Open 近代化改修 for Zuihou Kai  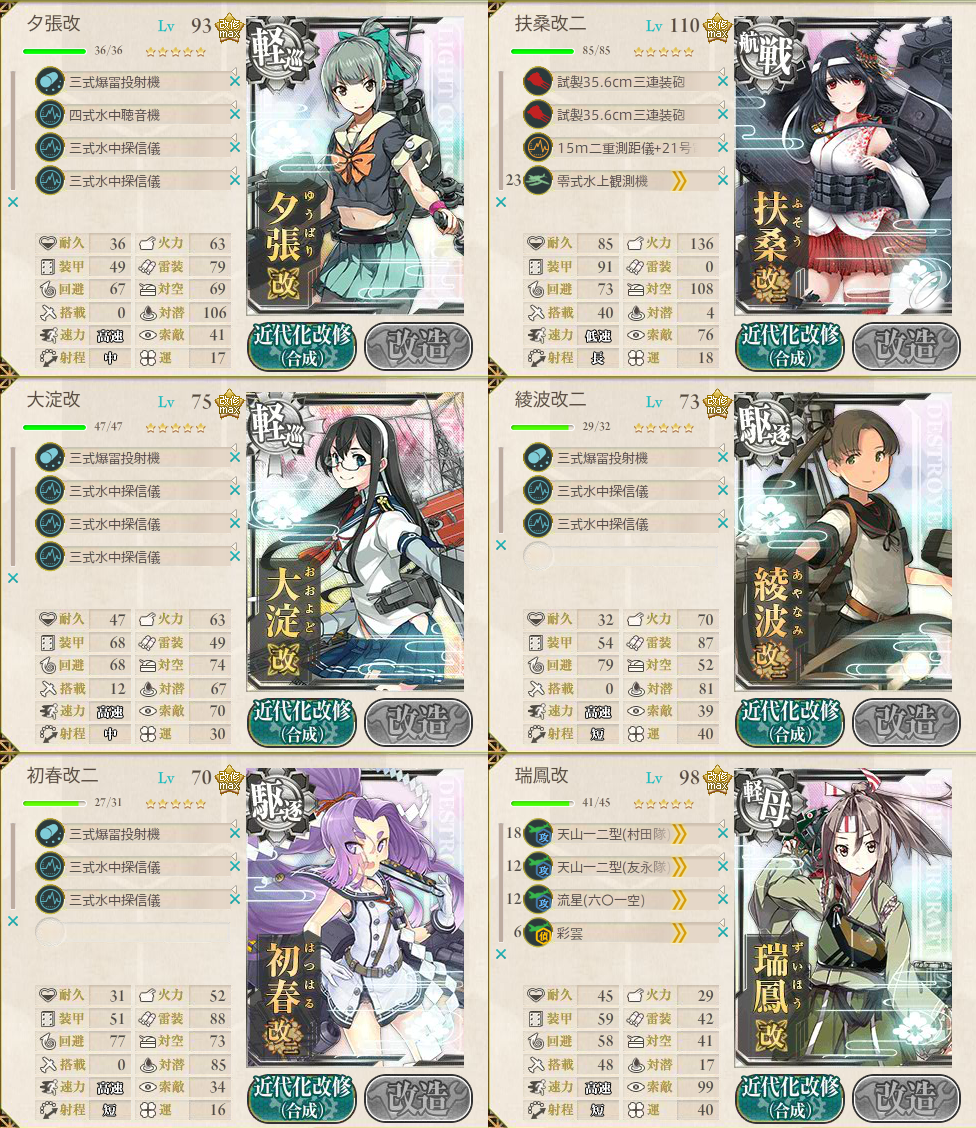point(790,1098)
